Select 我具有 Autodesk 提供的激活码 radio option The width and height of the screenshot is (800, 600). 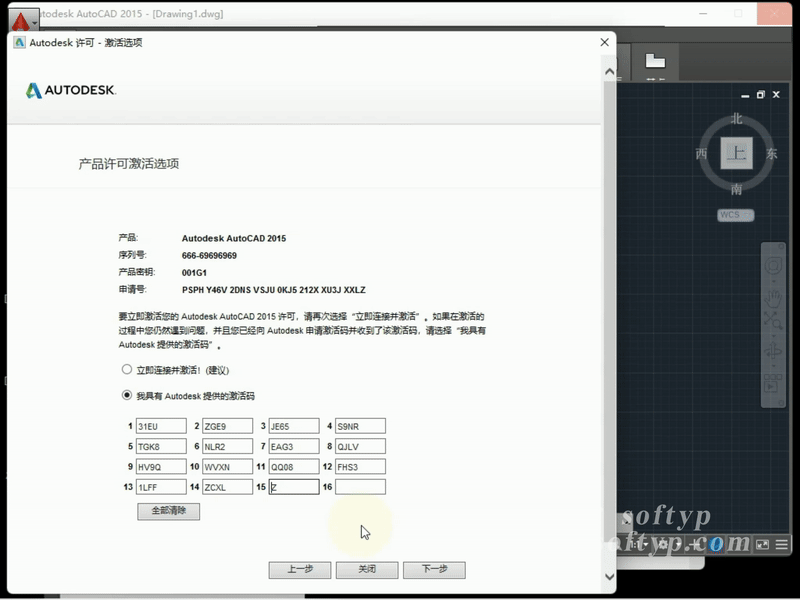127,395
